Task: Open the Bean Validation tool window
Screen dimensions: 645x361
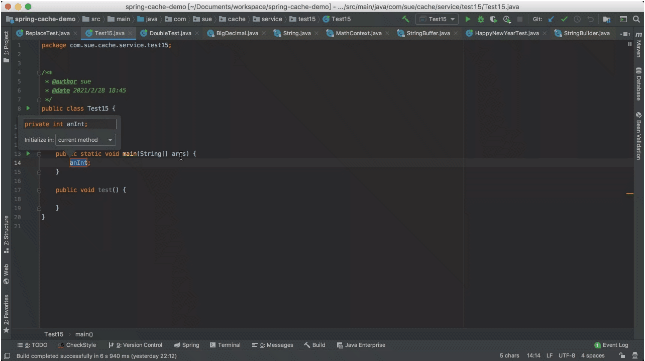Action: [639, 136]
